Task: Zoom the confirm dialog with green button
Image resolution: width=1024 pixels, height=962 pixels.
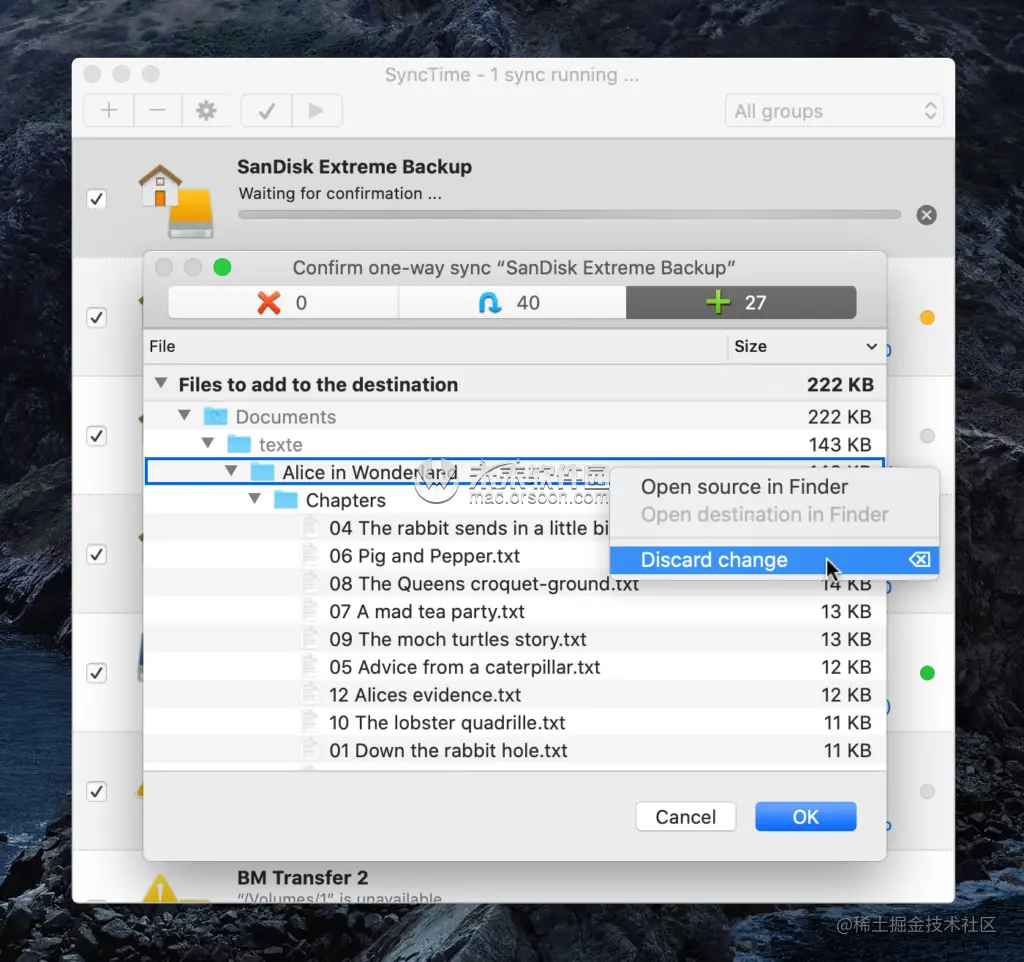Action: pos(222,267)
